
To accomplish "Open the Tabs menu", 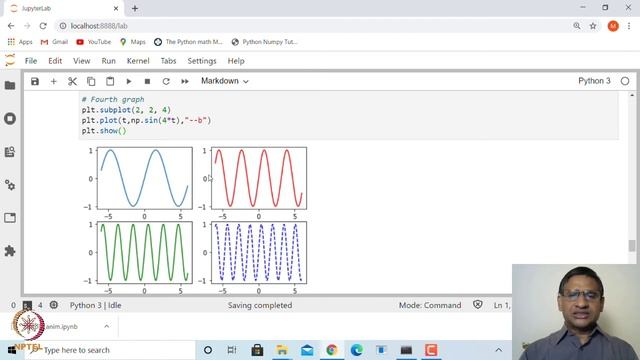I will coord(168,61).
